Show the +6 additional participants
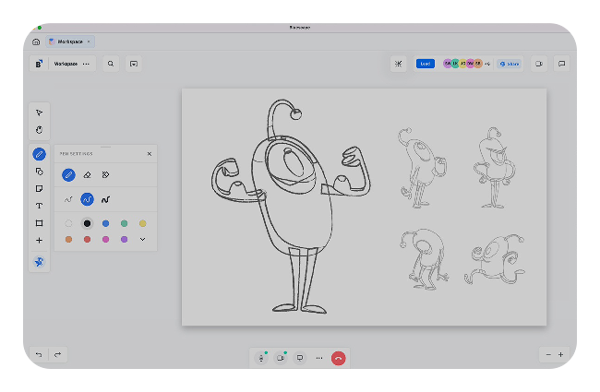The height and width of the screenshot is (392, 600). [487, 64]
